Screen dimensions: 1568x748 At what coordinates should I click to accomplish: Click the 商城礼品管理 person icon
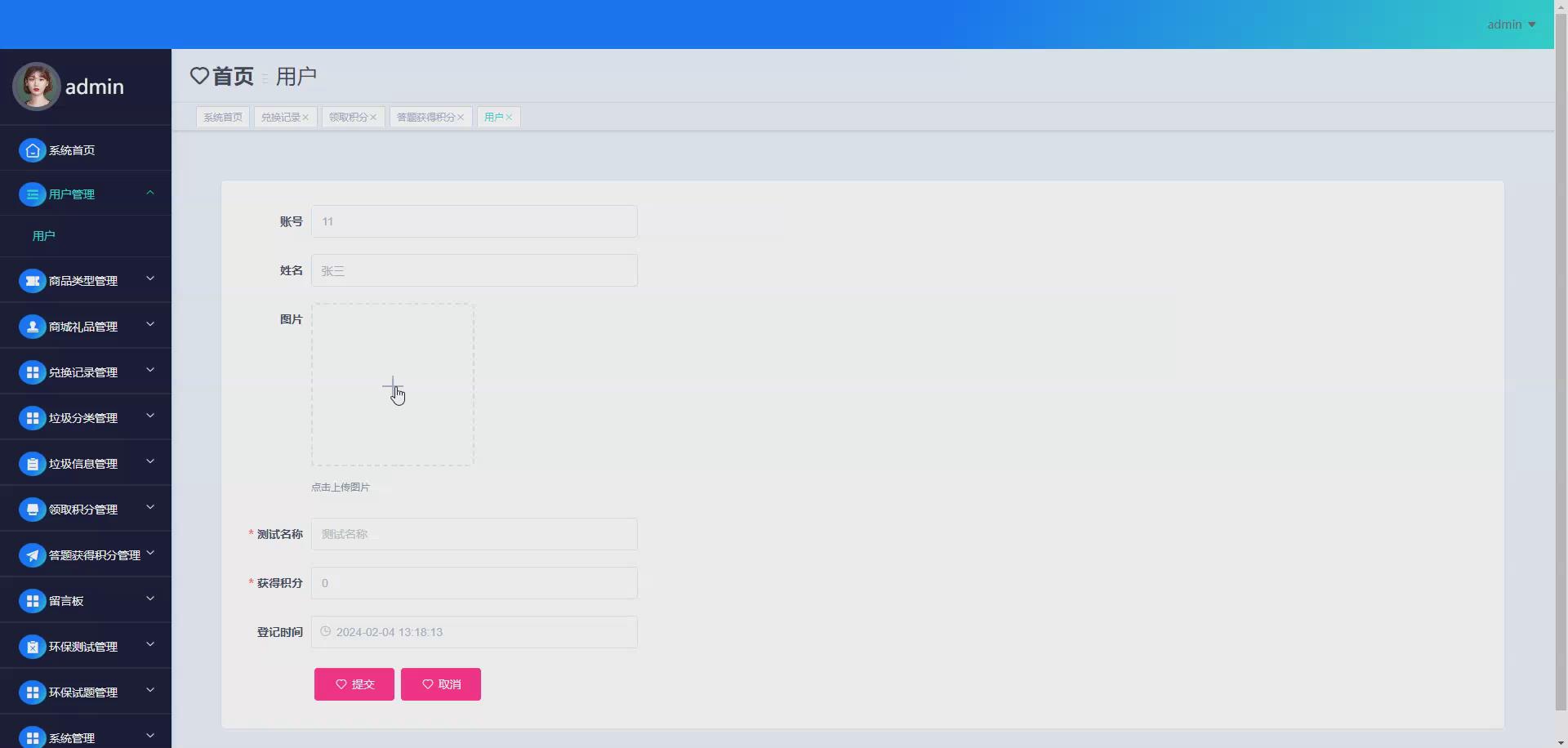point(33,327)
